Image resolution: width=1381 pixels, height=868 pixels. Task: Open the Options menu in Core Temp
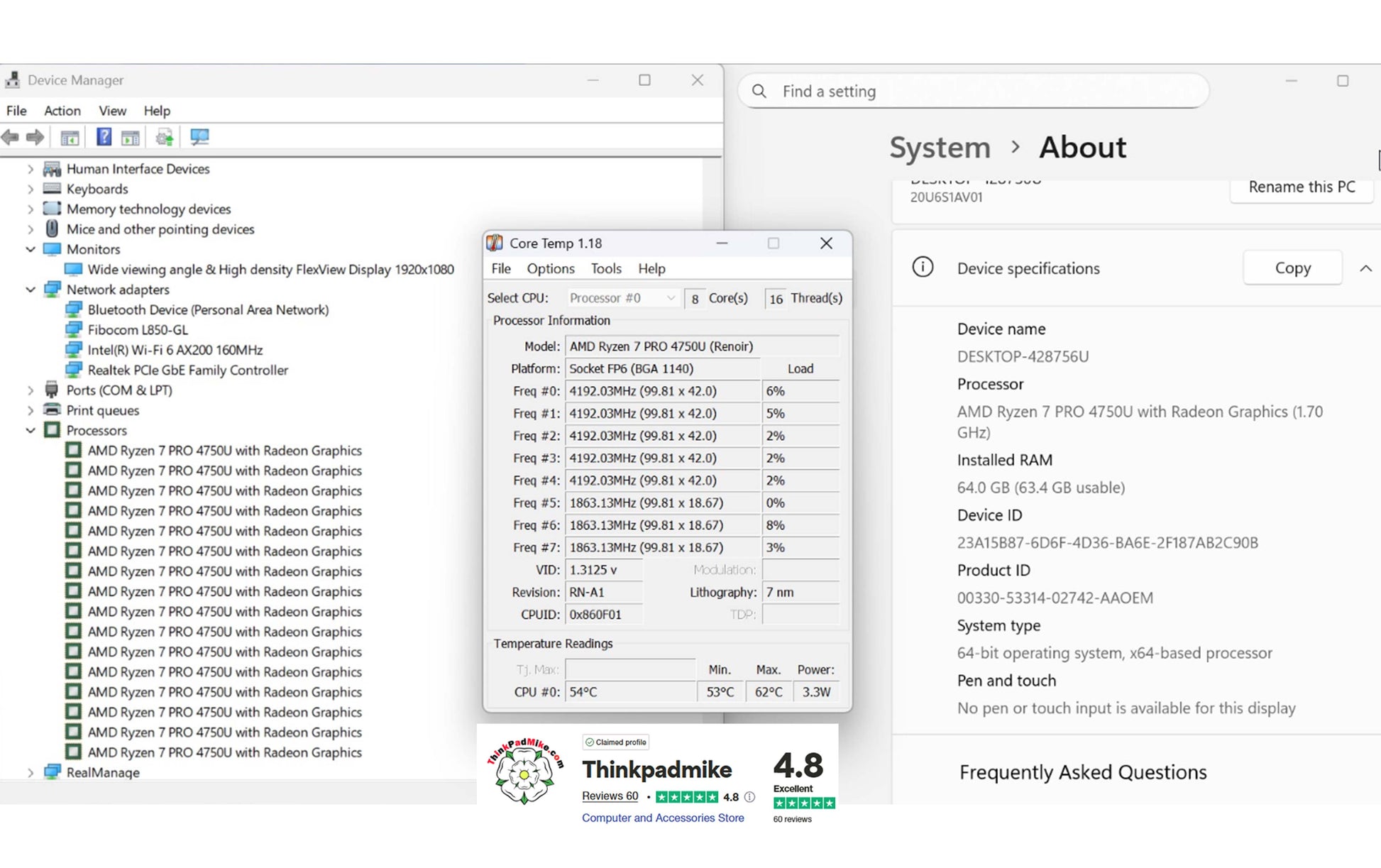click(551, 268)
